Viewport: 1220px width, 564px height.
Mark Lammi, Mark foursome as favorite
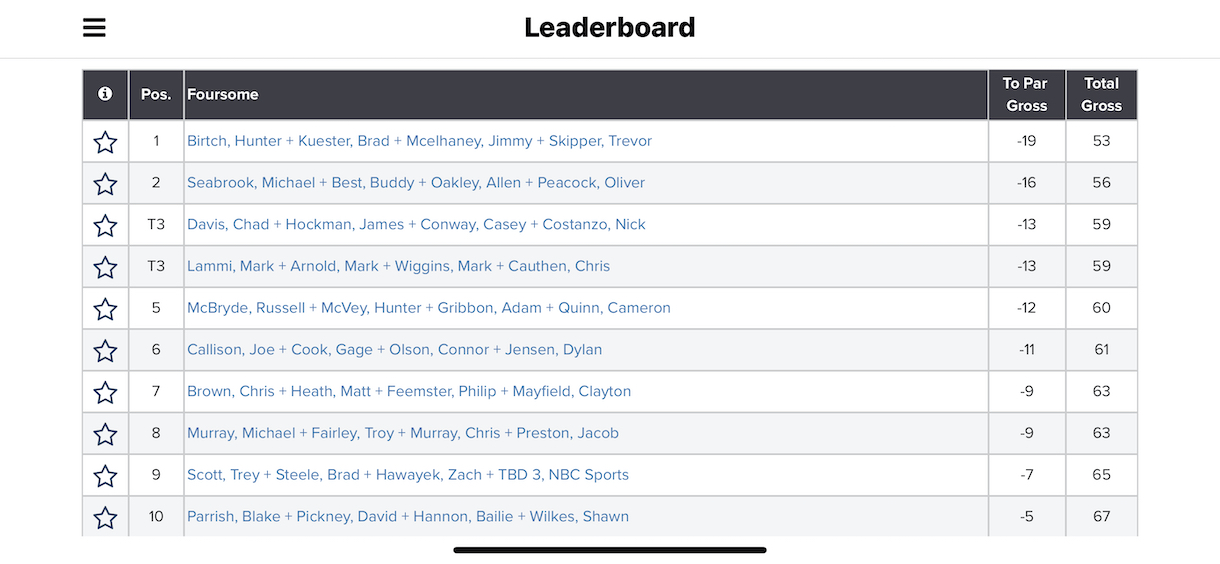(x=105, y=267)
